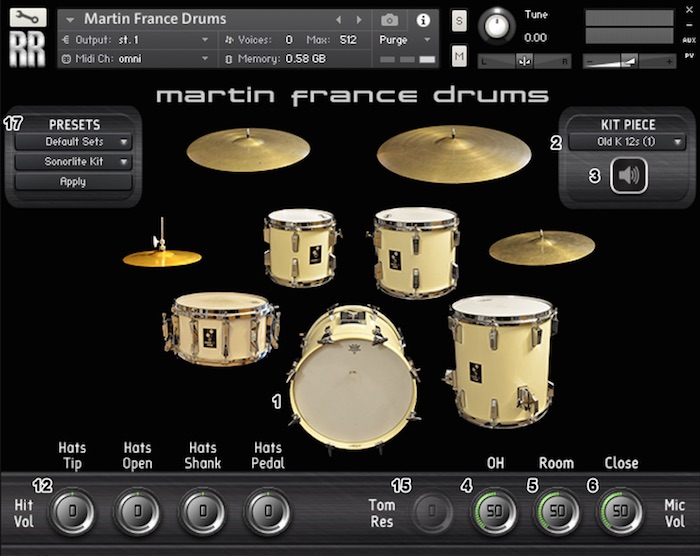Toggle the Mute (M) button
700x556 pixels.
click(459, 57)
